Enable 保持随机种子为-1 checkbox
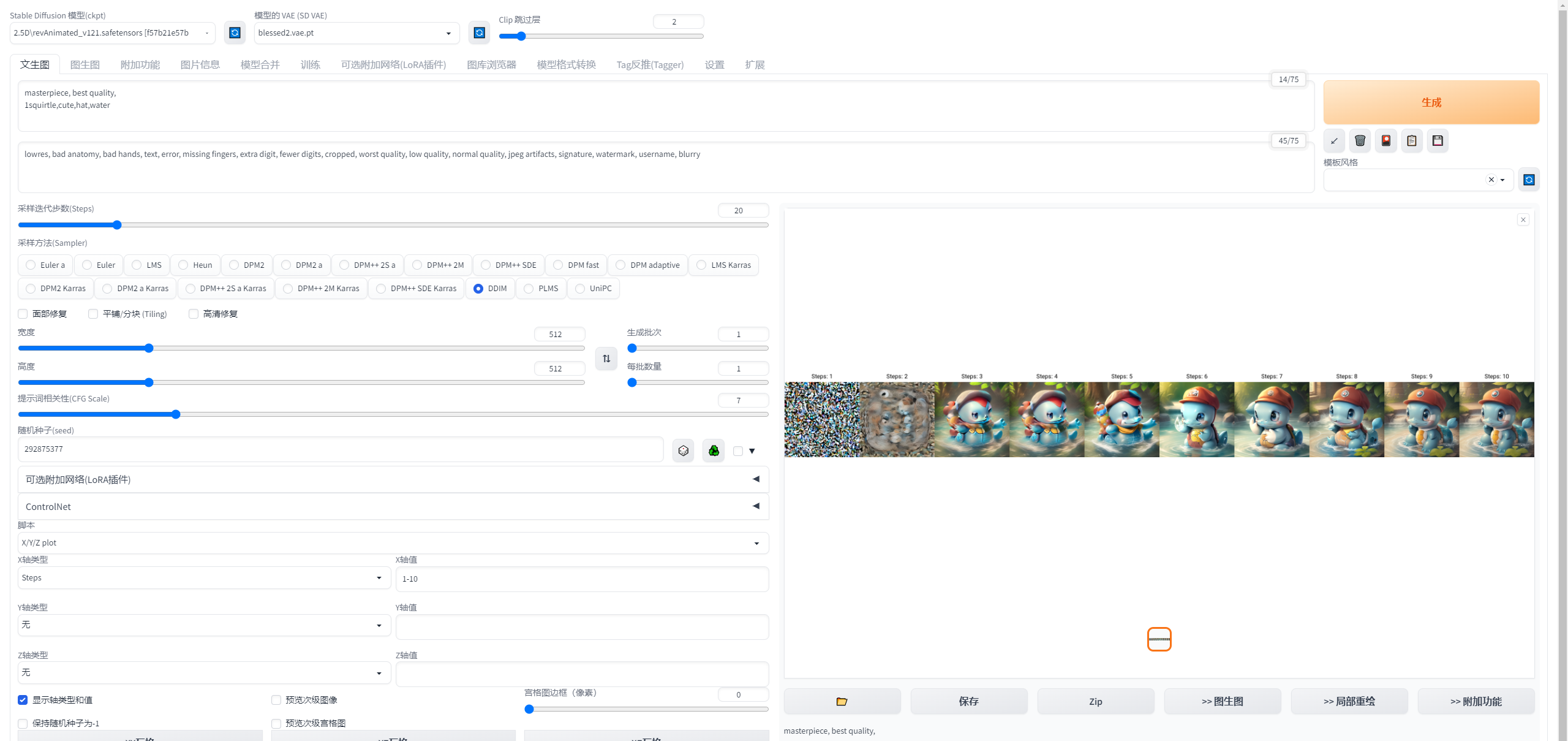 pos(23,723)
